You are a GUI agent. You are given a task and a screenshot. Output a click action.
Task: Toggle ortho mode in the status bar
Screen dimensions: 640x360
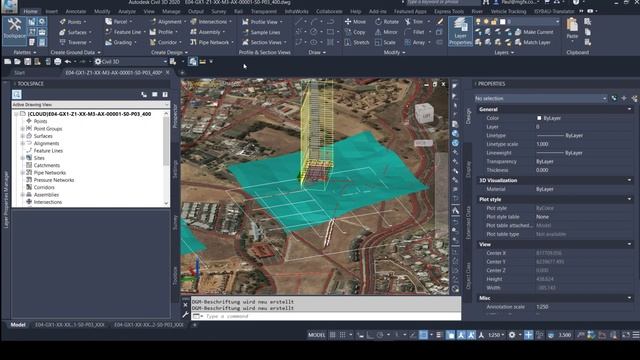tap(370, 335)
